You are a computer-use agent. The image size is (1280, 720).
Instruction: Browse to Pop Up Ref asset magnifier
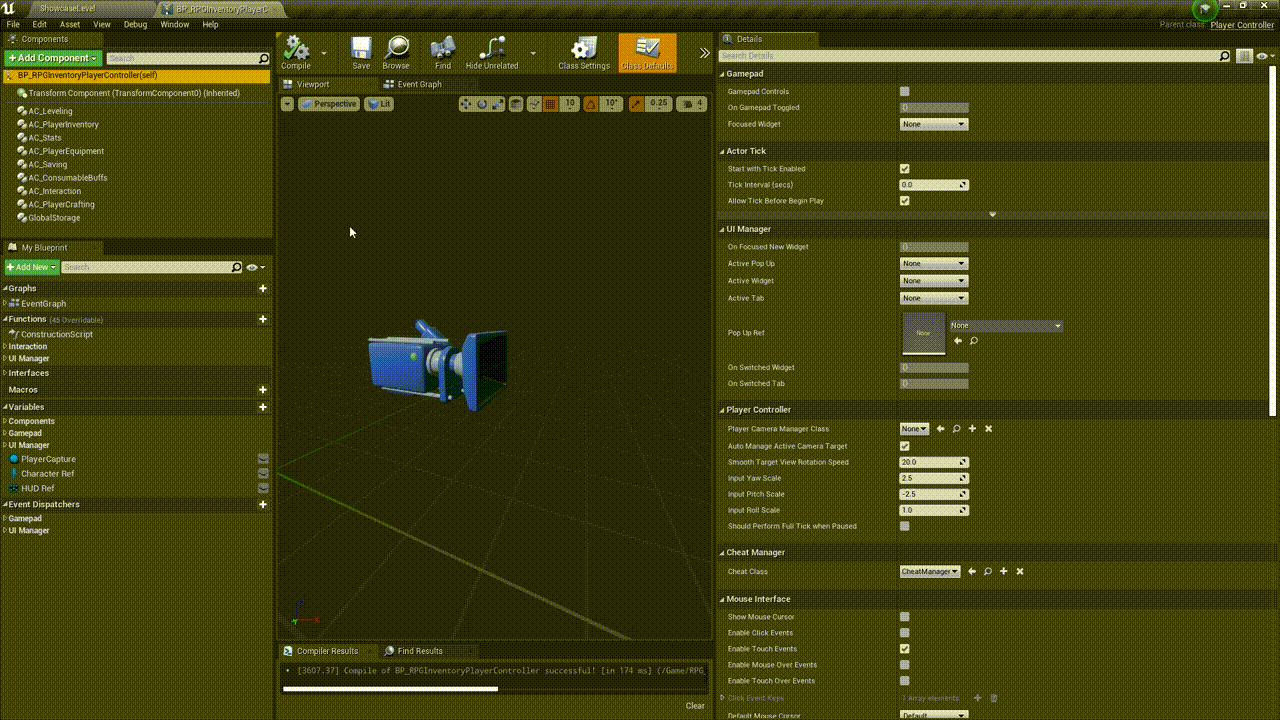coord(974,341)
